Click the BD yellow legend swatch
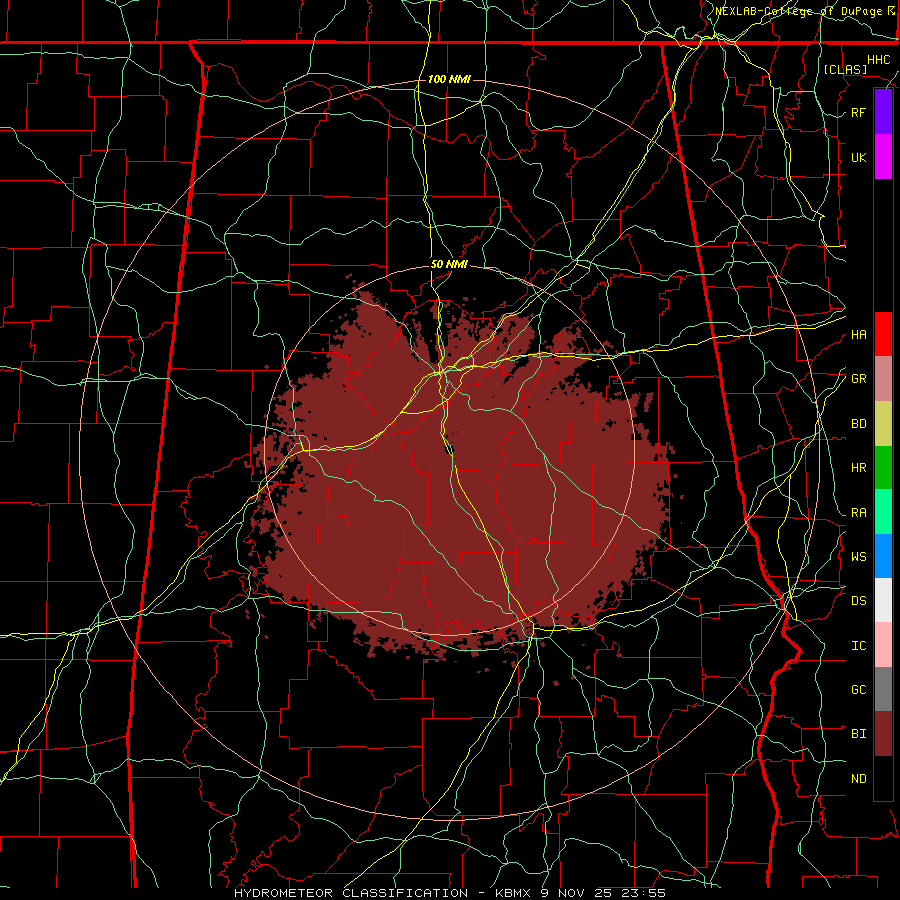900x900 pixels. pyautogui.click(x=883, y=424)
